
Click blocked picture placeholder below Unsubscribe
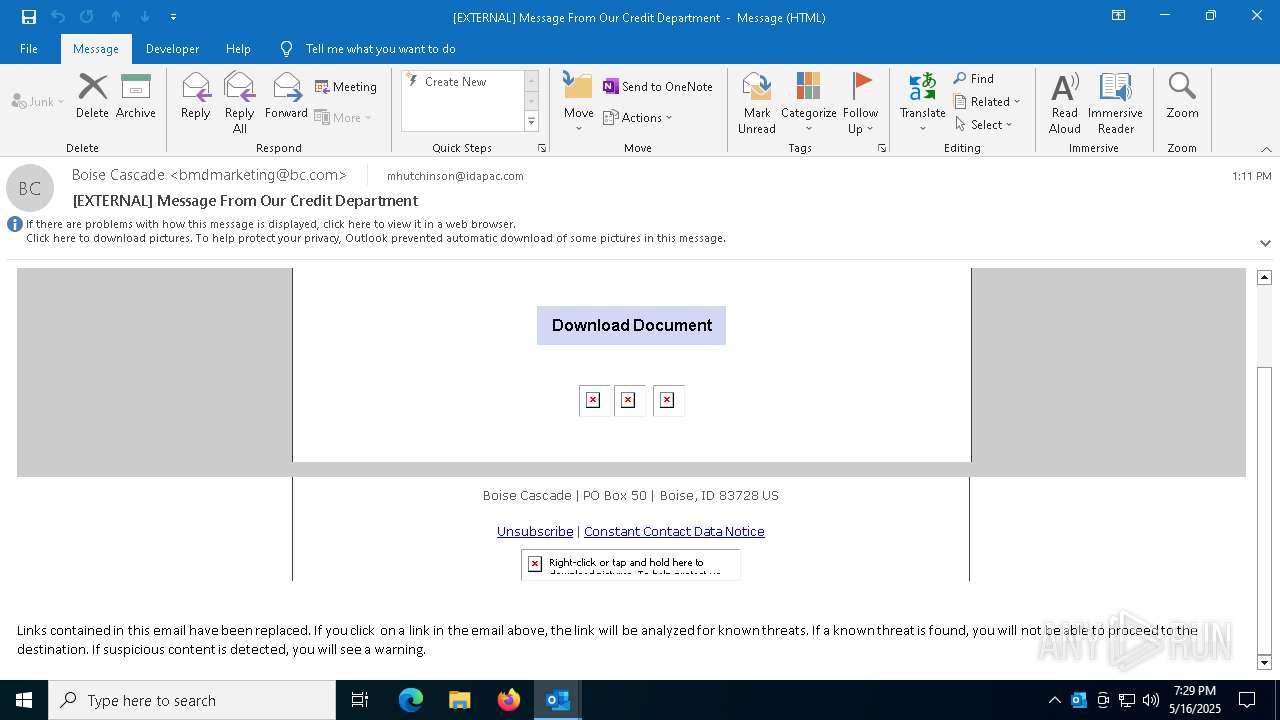tap(630, 565)
